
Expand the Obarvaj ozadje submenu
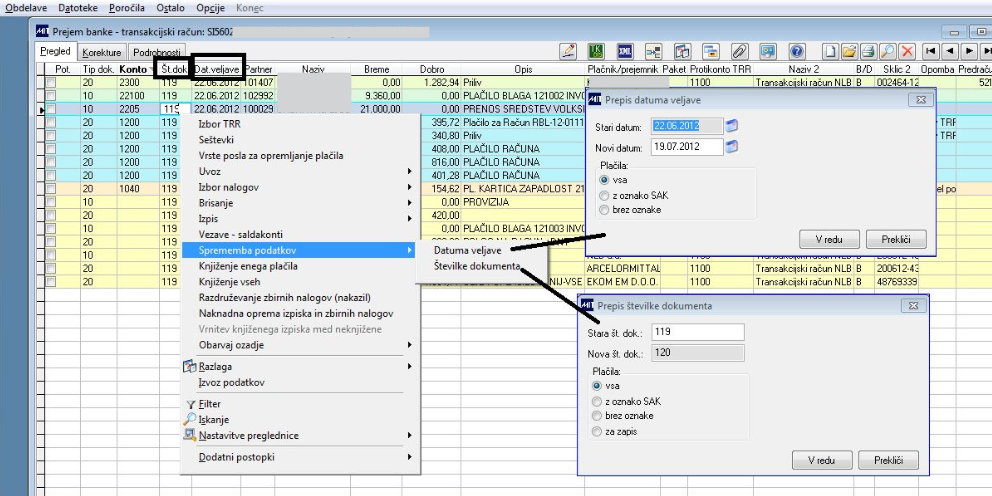(409, 345)
